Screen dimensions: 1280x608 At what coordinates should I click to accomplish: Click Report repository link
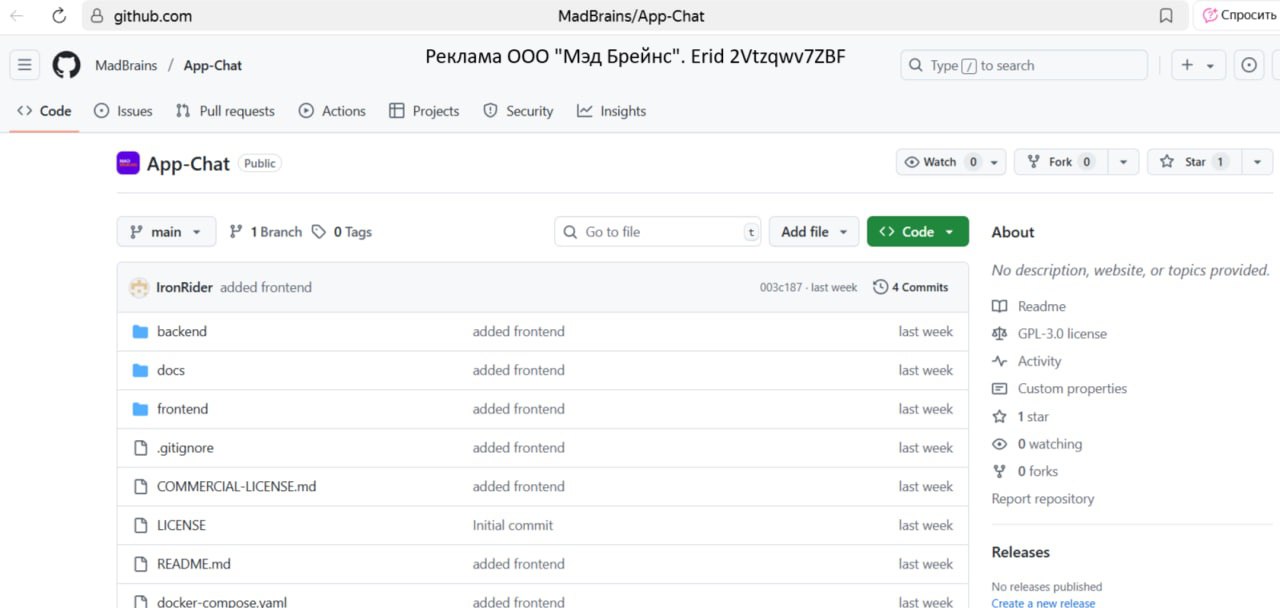[x=1043, y=499]
